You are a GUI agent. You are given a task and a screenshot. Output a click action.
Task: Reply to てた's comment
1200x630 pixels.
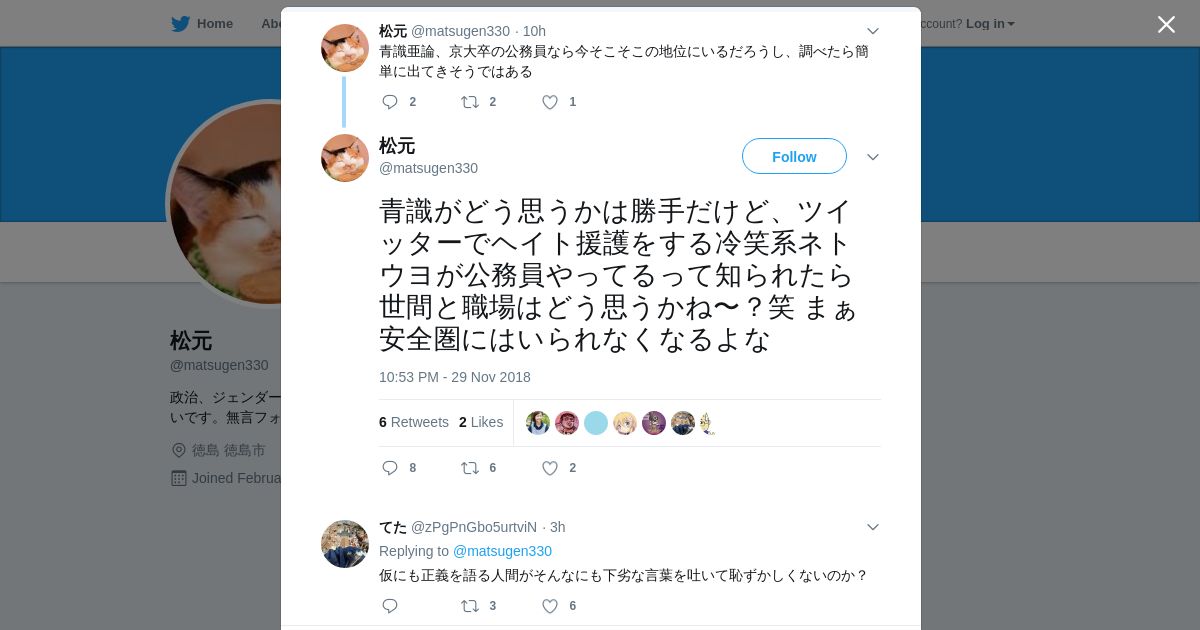[x=390, y=606]
